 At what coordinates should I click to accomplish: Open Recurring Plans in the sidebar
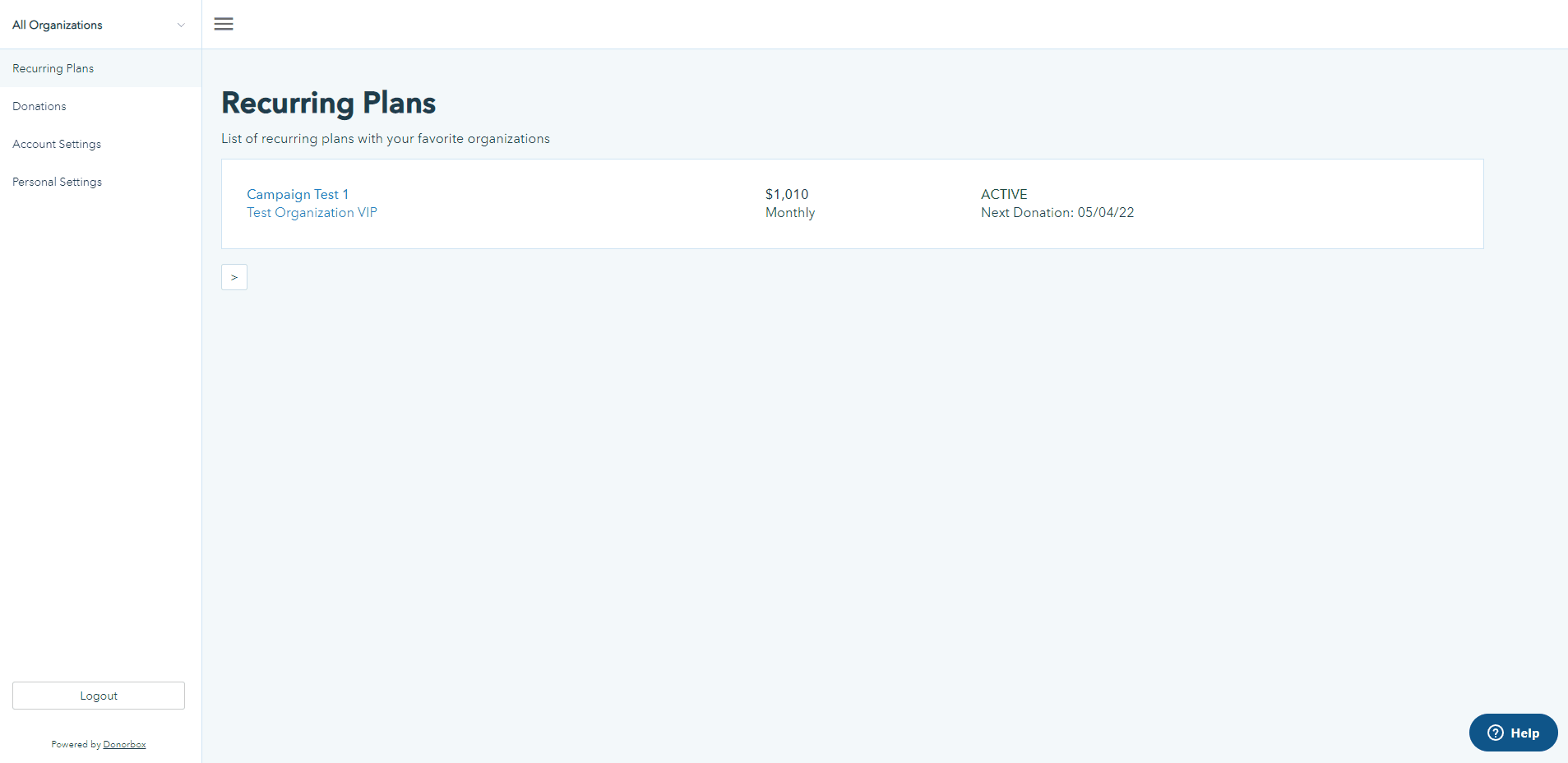[53, 68]
